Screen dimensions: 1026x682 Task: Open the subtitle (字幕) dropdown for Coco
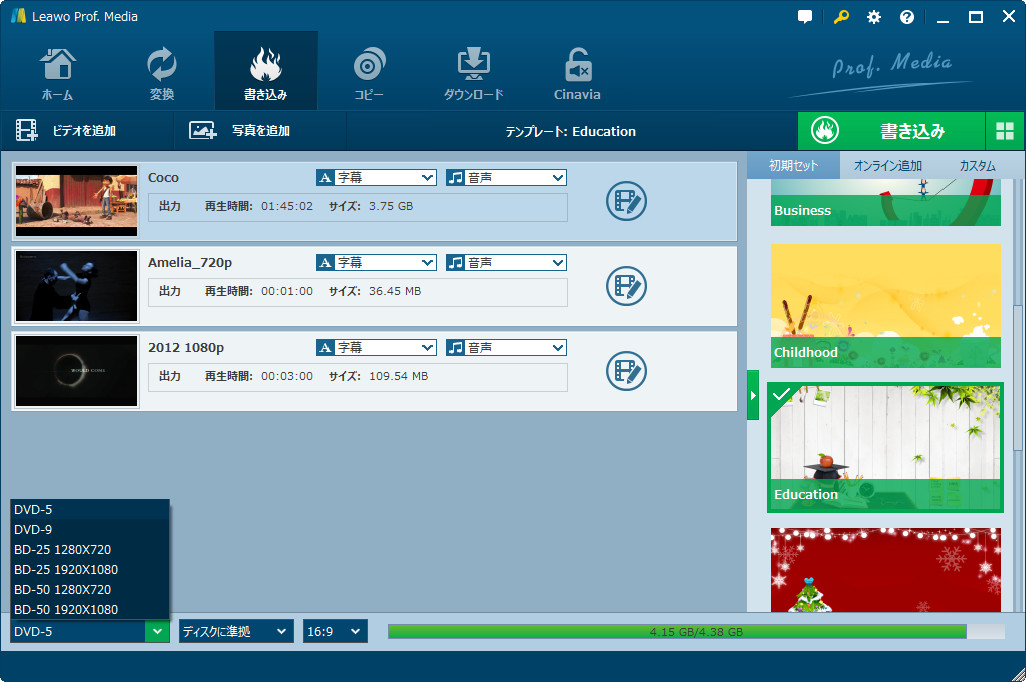(376, 177)
